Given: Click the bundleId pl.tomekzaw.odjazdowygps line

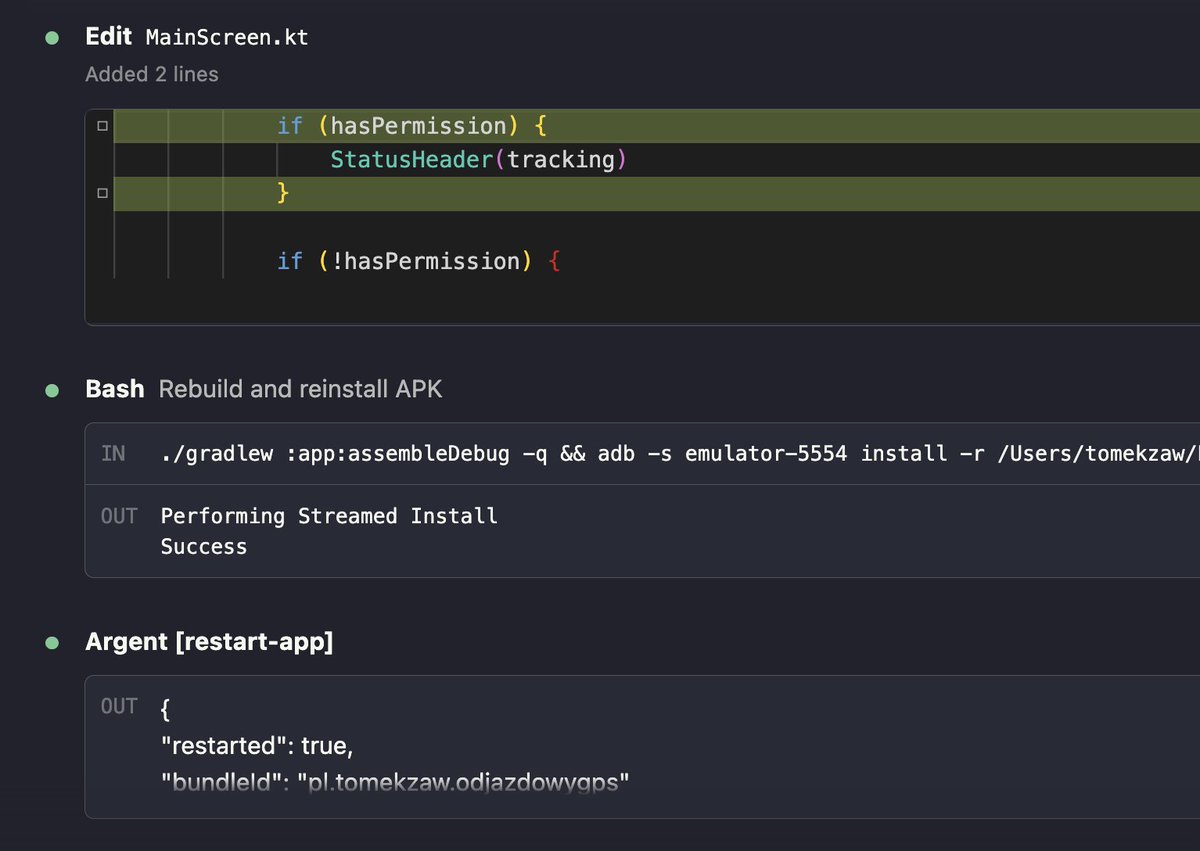Looking at the screenshot, I should pyautogui.click(x=395, y=781).
